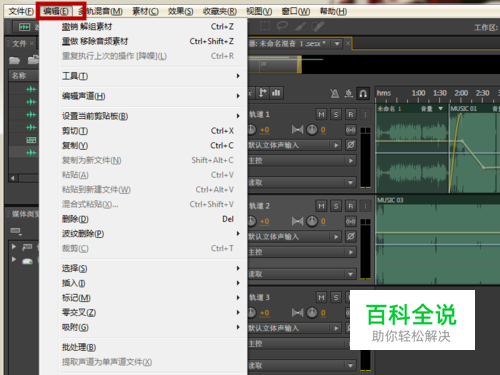Mute 轨道 2 with M button
This screenshot has height=375, width=500.
321,206
